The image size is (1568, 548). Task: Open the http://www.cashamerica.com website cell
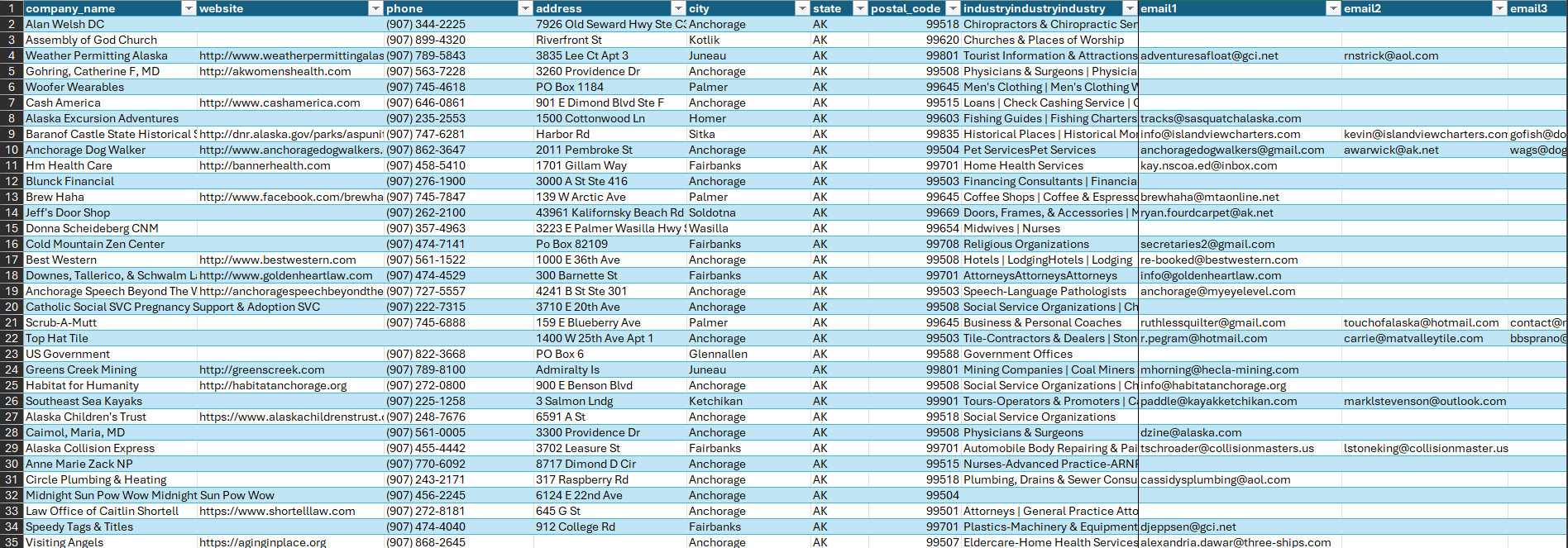tap(290, 102)
